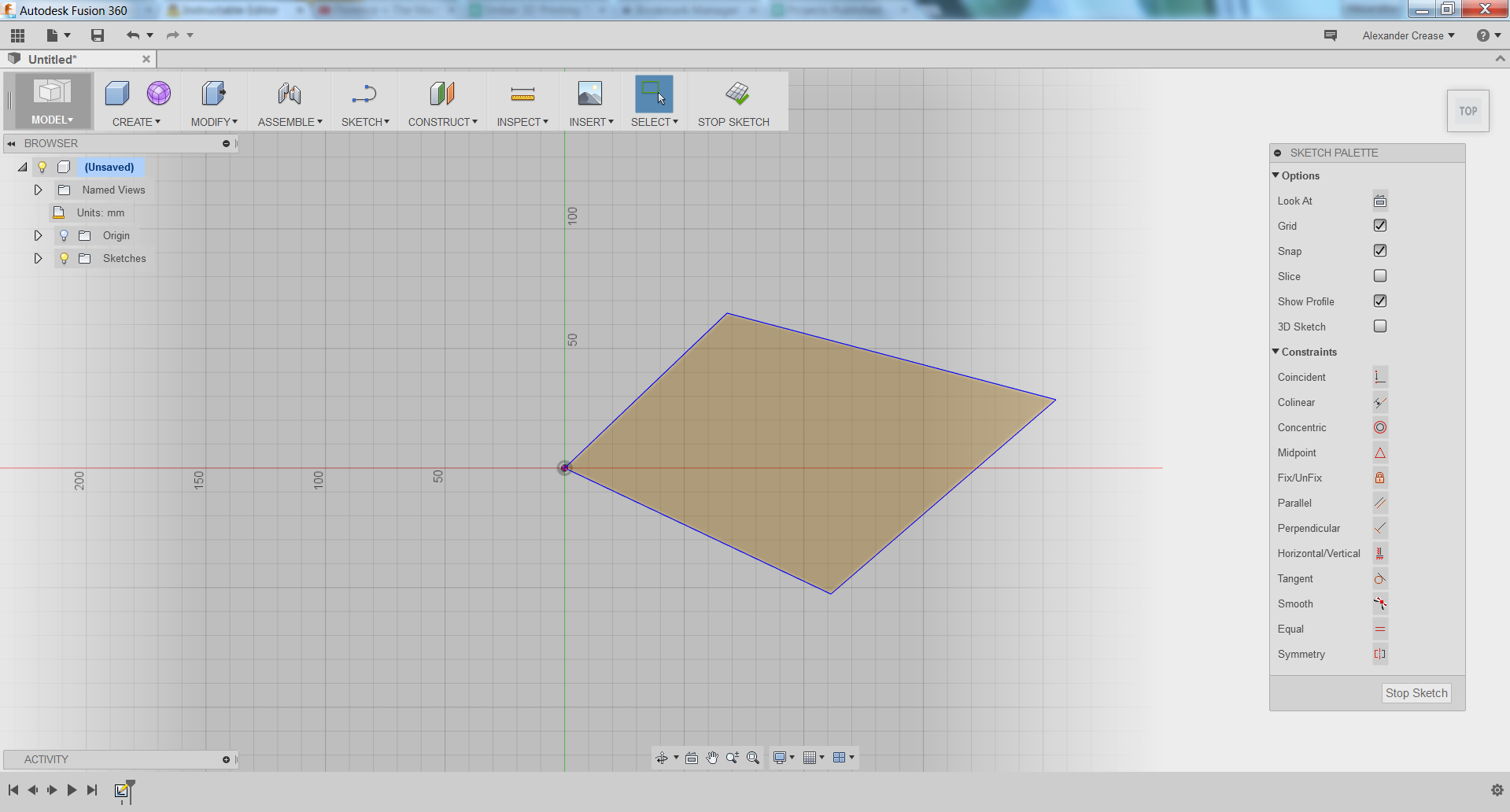1510x812 pixels.
Task: Collapse the Options section in Sketch Palette
Action: pyautogui.click(x=1276, y=175)
